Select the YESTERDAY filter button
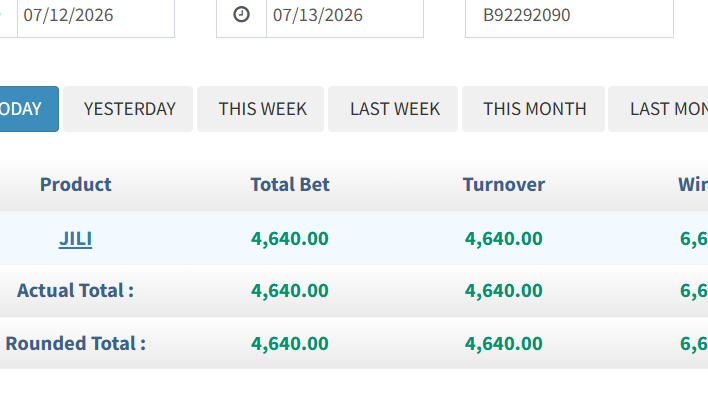Screen dimensions: 708x412 pyautogui.click(x=128, y=109)
